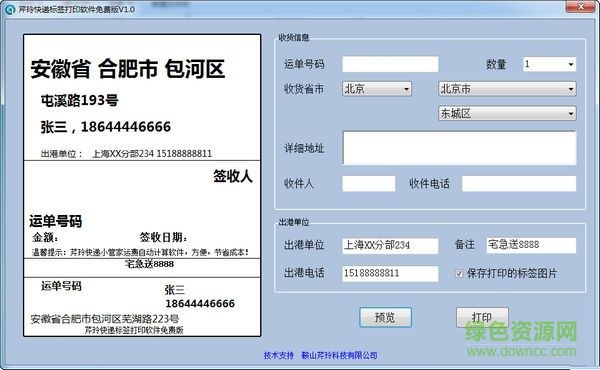
Task: Click 安徽省合肥市包河区芜湖路223号 text
Action: pyautogui.click(x=104, y=319)
